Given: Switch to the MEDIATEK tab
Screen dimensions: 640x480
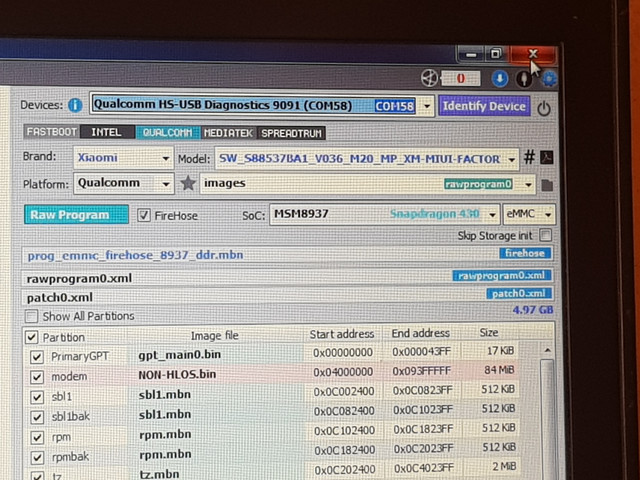Looking at the screenshot, I should (x=229, y=133).
